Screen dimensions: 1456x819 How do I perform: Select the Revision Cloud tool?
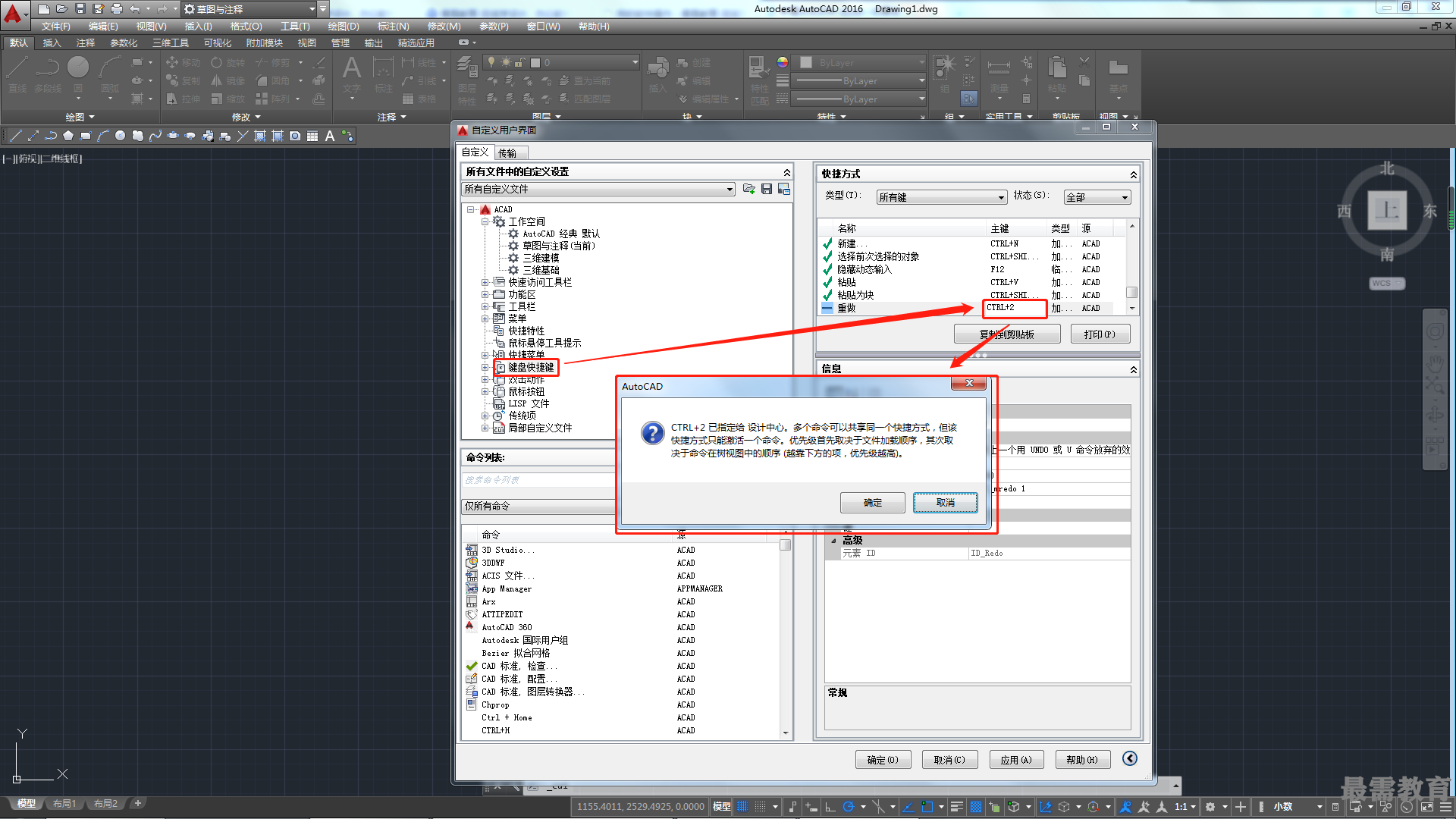tap(137, 136)
